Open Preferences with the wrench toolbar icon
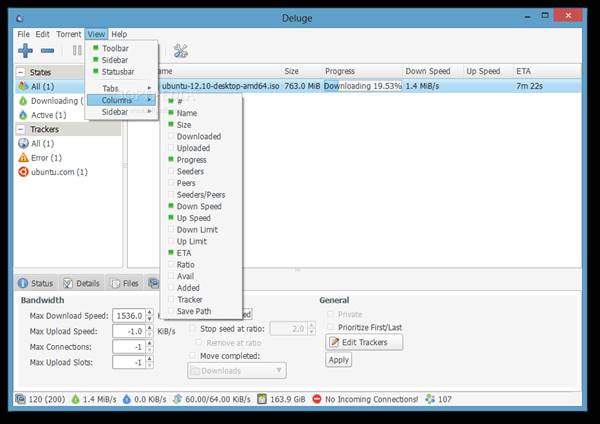This screenshot has width=600, height=424. click(181, 51)
